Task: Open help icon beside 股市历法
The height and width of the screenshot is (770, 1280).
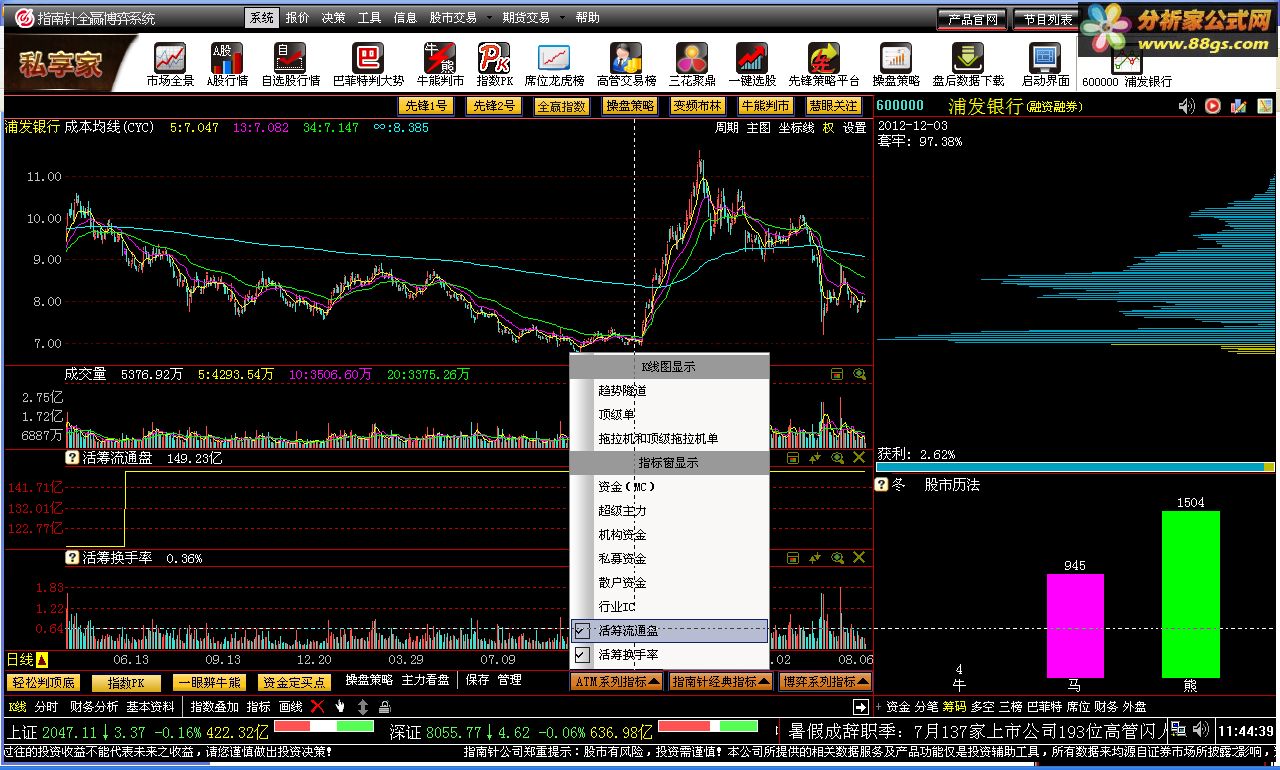Action: coord(882,484)
